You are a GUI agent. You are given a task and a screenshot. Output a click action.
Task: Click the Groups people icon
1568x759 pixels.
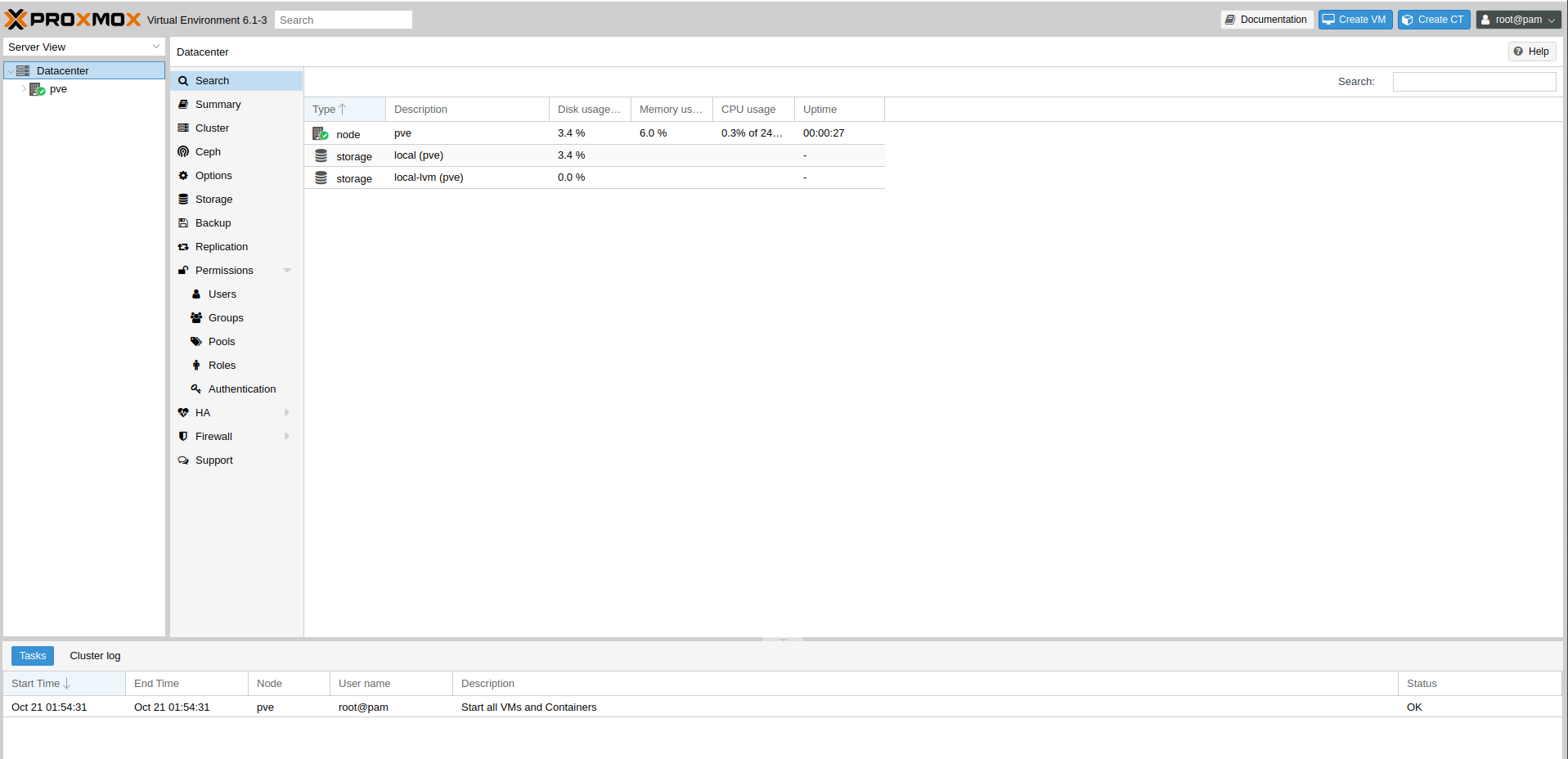196,318
